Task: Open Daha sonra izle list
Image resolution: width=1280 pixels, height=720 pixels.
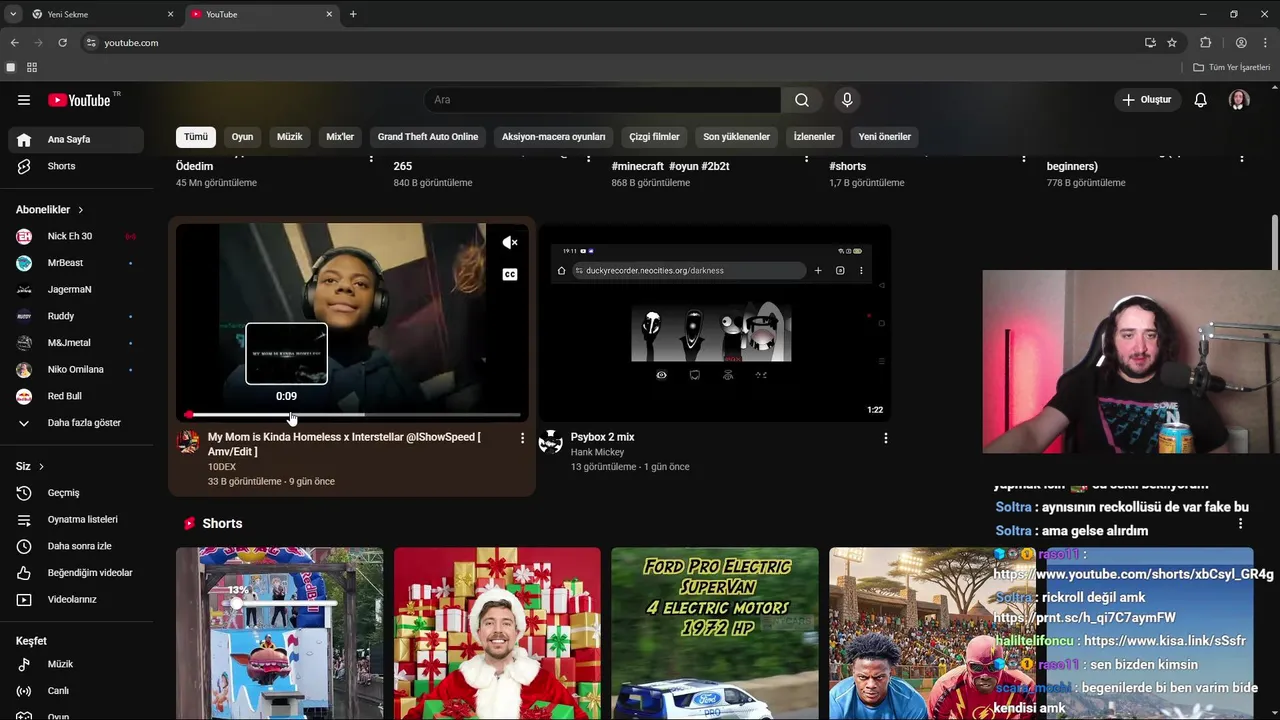Action: pyautogui.click(x=76, y=546)
